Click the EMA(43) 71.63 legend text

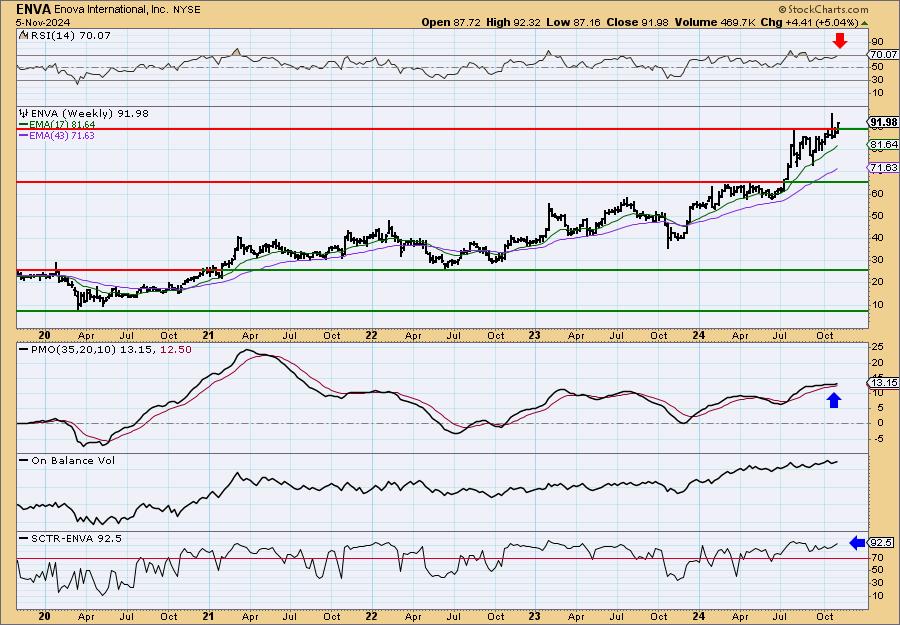tap(63, 135)
